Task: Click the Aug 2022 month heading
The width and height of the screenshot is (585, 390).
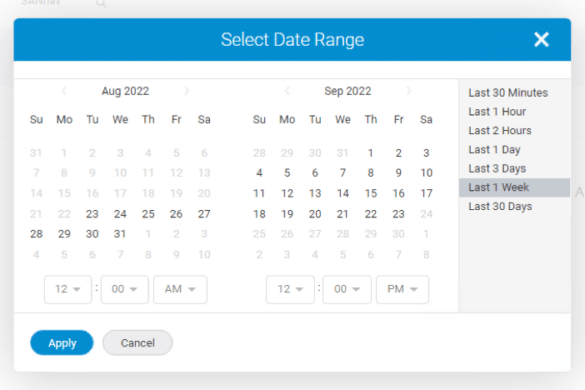Action: click(x=125, y=91)
